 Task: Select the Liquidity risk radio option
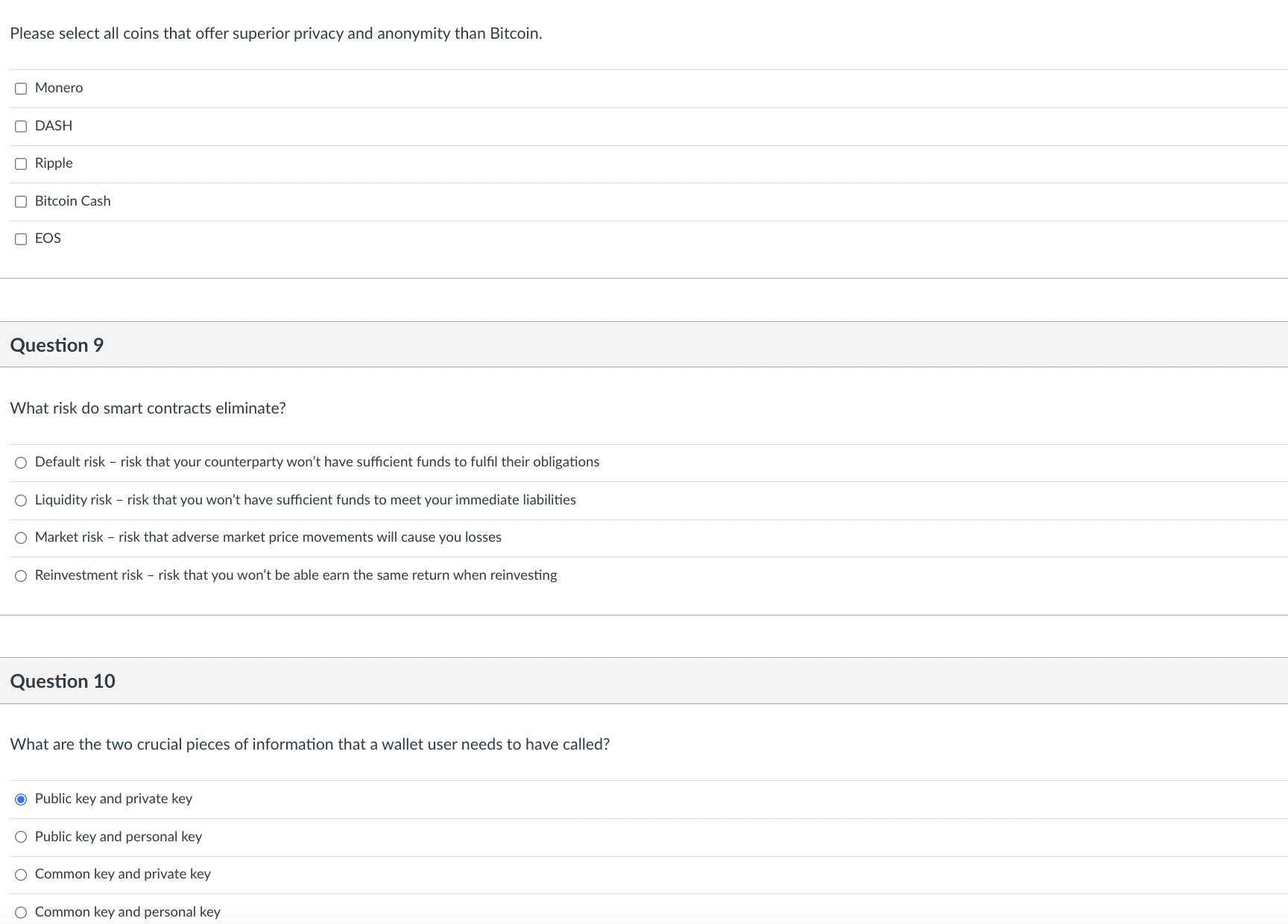click(x=21, y=501)
